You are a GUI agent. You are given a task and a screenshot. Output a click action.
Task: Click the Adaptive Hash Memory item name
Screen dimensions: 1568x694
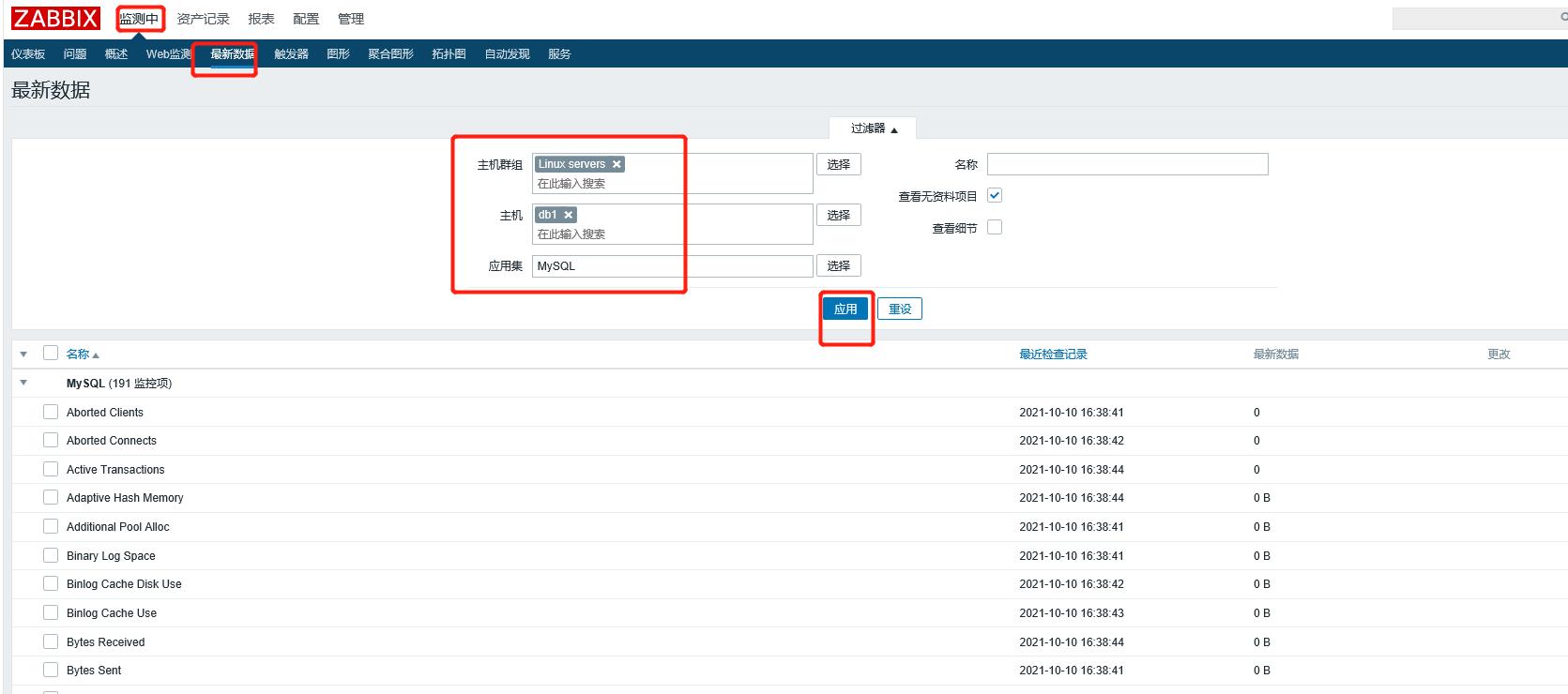coord(125,497)
